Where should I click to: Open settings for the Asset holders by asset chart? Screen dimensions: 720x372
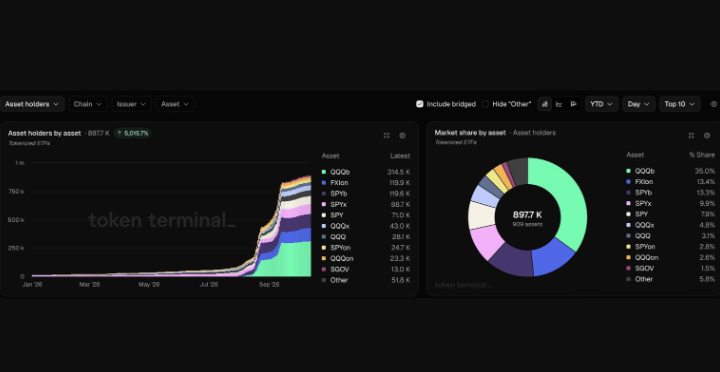tap(402, 135)
